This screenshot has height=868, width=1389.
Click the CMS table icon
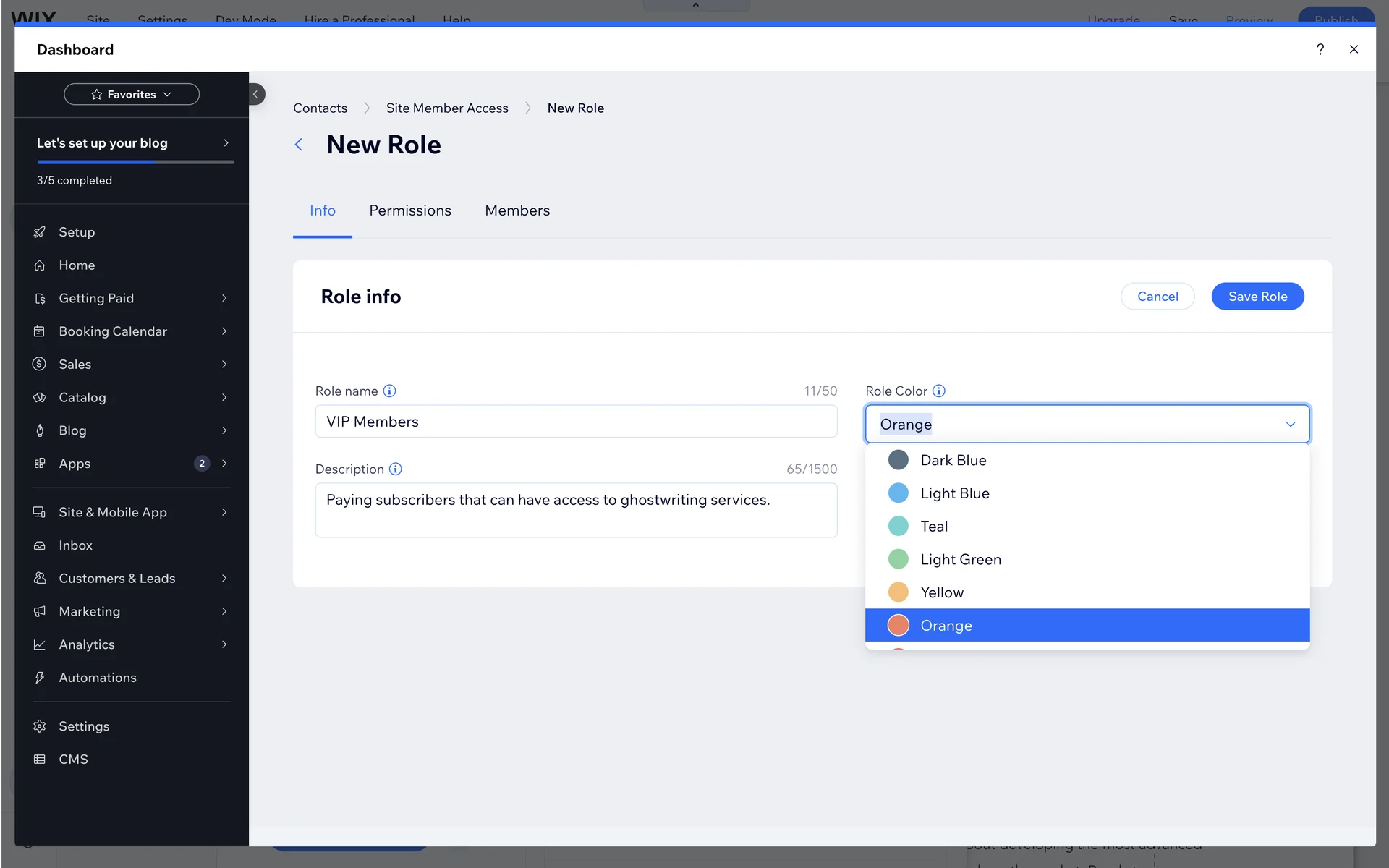pyautogui.click(x=40, y=759)
